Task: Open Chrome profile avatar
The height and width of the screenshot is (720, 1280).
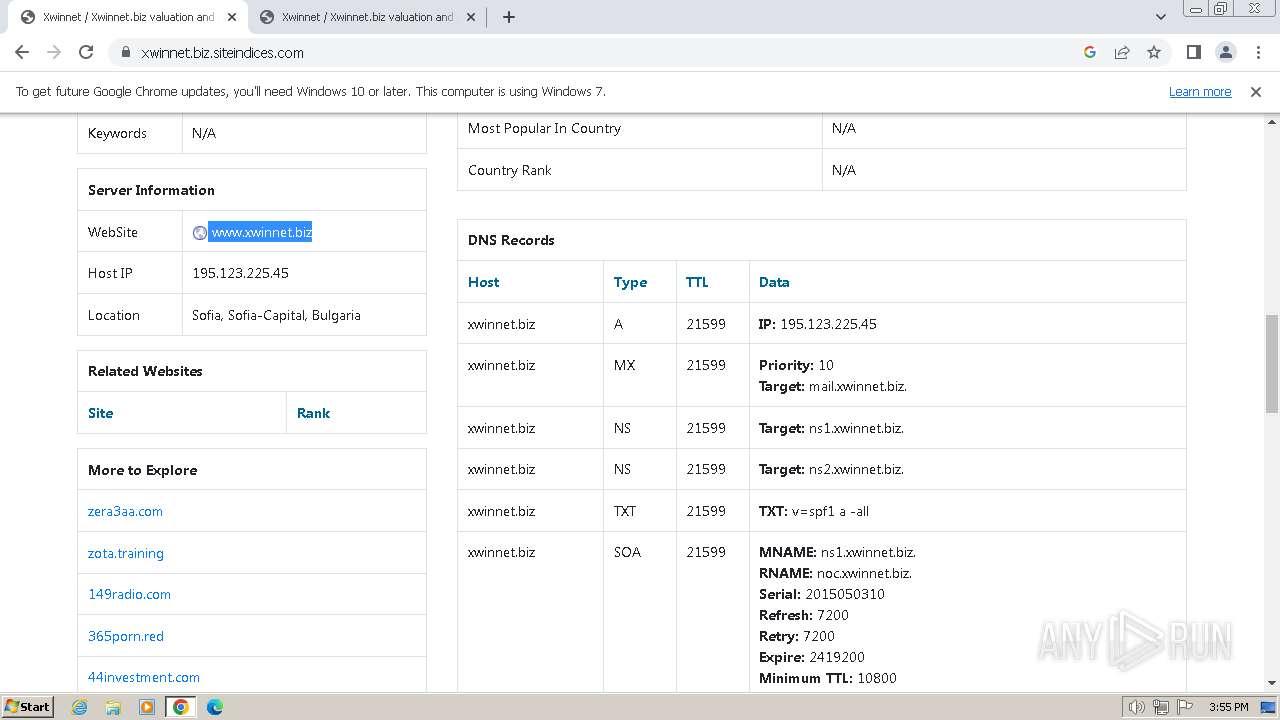Action: click(x=1225, y=52)
